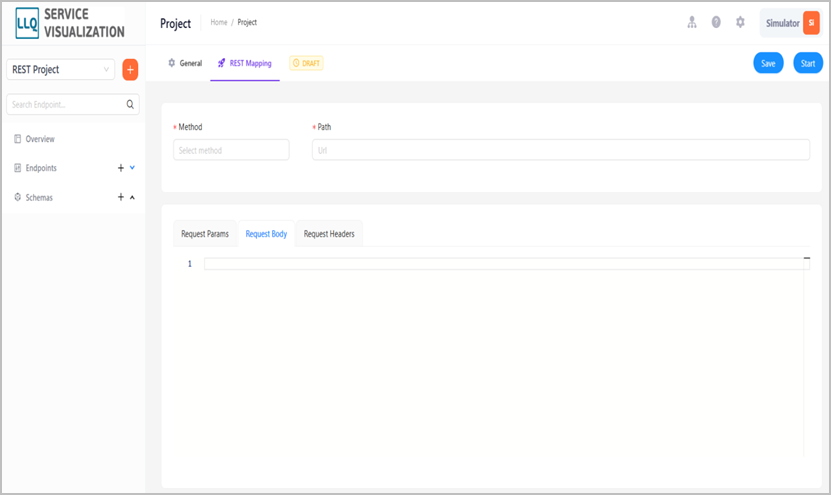The width and height of the screenshot is (831, 495).
Task: Click the Schemas icon in sidebar
Action: 17,197
